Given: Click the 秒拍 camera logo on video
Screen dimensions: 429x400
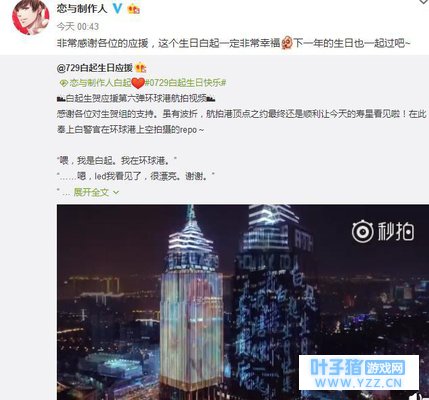Looking at the screenshot, I should pyautogui.click(x=362, y=231).
